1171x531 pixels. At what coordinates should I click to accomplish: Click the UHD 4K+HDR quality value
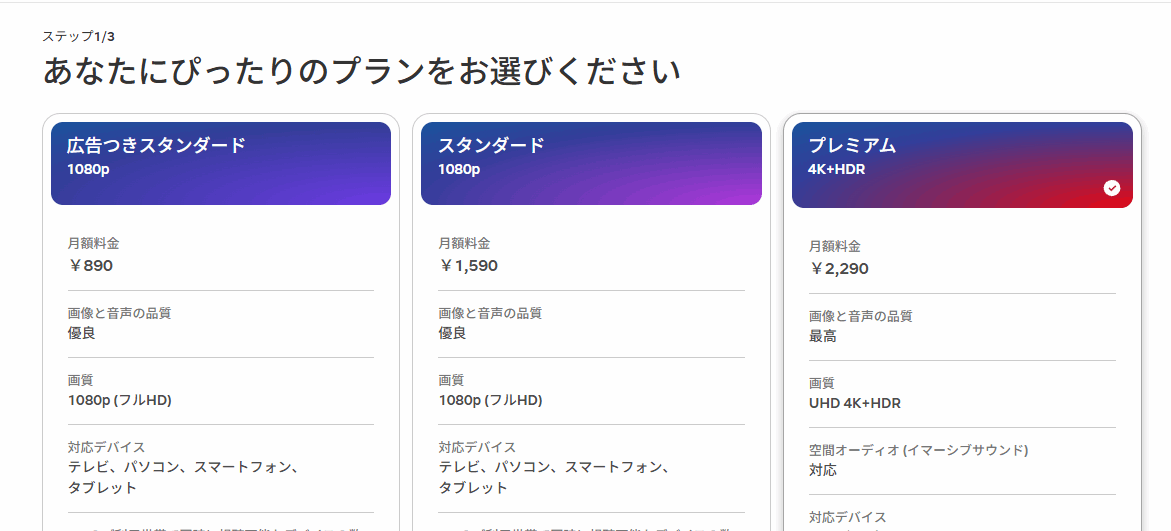[855, 403]
